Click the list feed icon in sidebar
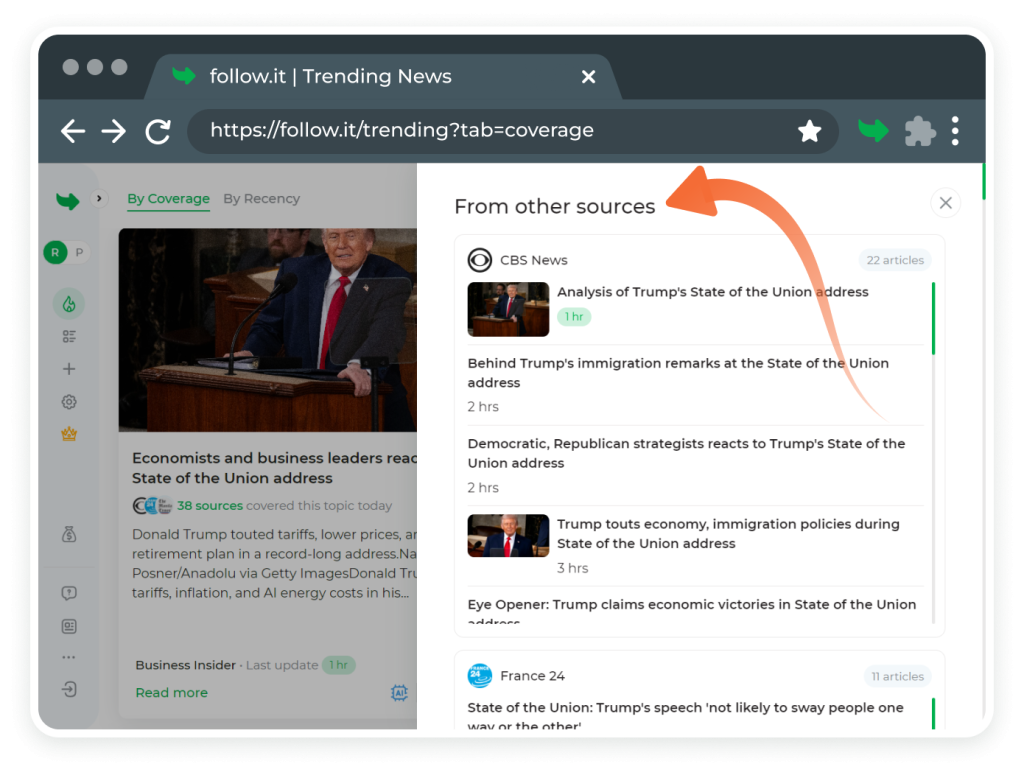 pos(69,337)
